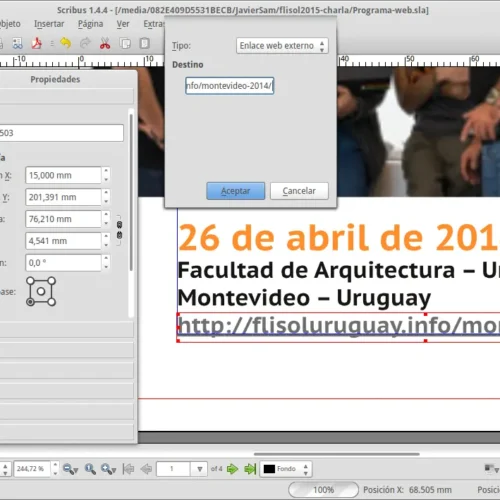Click the 'of 4' page count text
Screen dimensions: 500x500
(216, 469)
